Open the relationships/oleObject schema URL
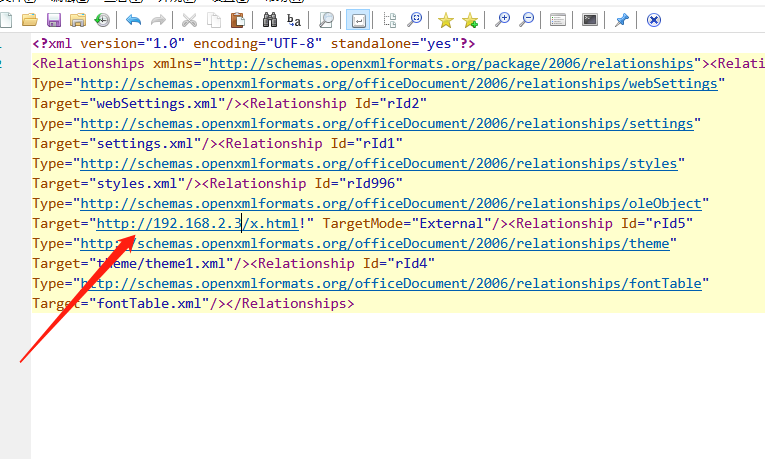 coord(391,203)
